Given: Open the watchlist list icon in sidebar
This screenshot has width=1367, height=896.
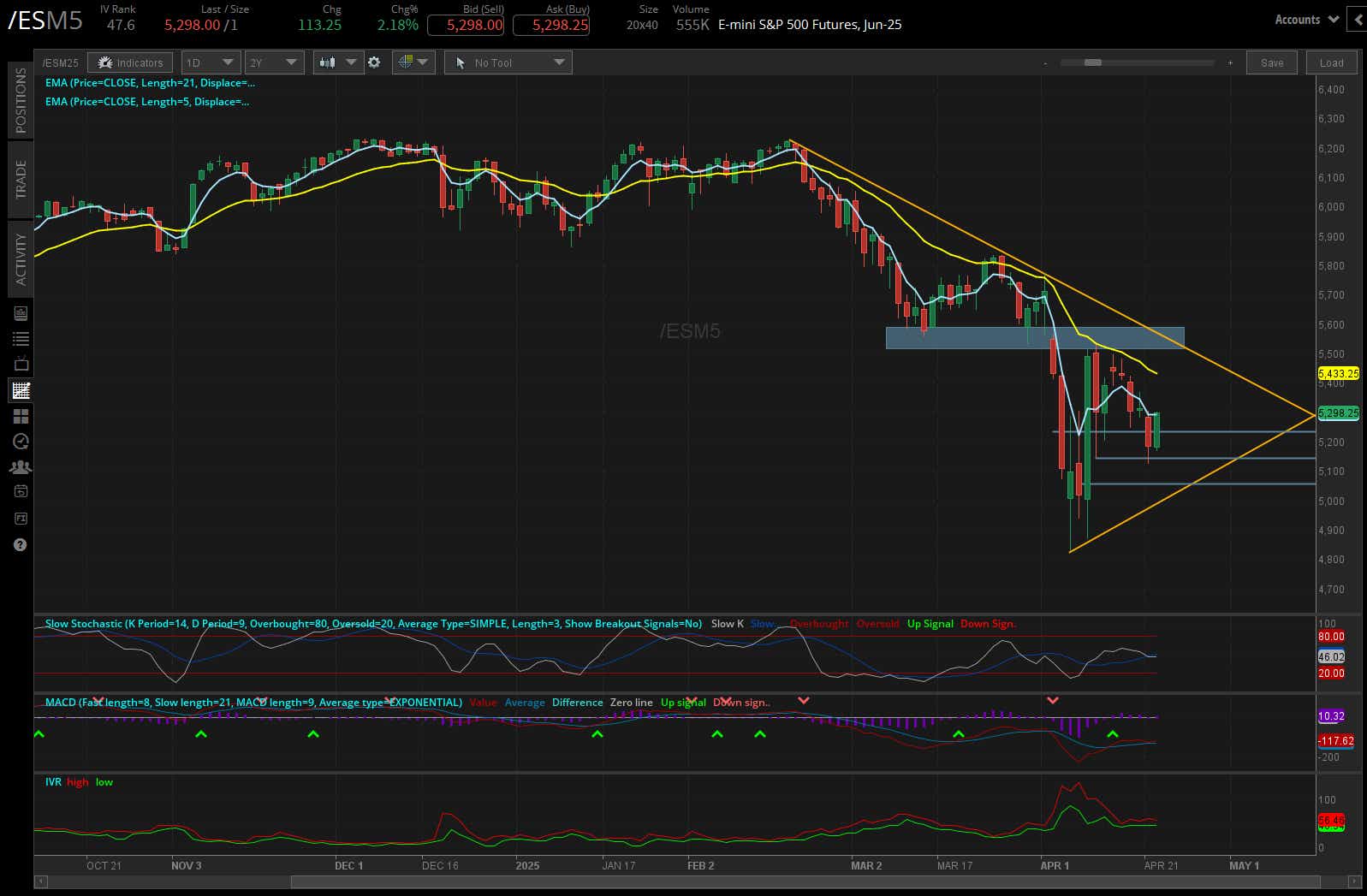Looking at the screenshot, I should [x=21, y=339].
